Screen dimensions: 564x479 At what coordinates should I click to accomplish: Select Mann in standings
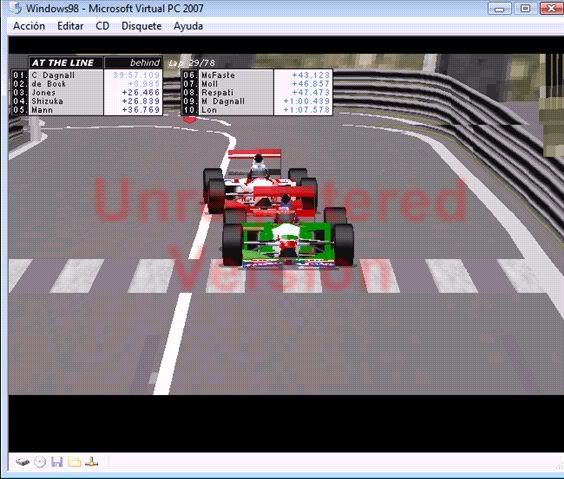point(42,110)
